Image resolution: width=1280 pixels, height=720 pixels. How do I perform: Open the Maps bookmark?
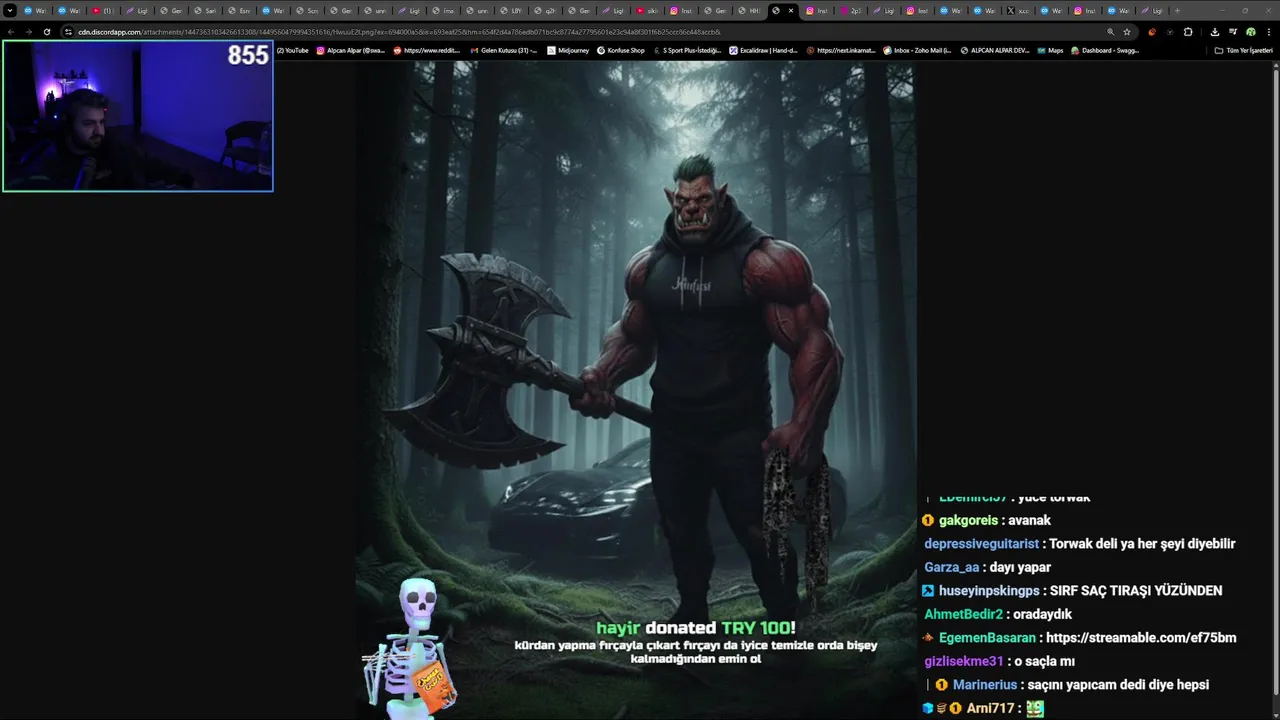(x=1050, y=50)
